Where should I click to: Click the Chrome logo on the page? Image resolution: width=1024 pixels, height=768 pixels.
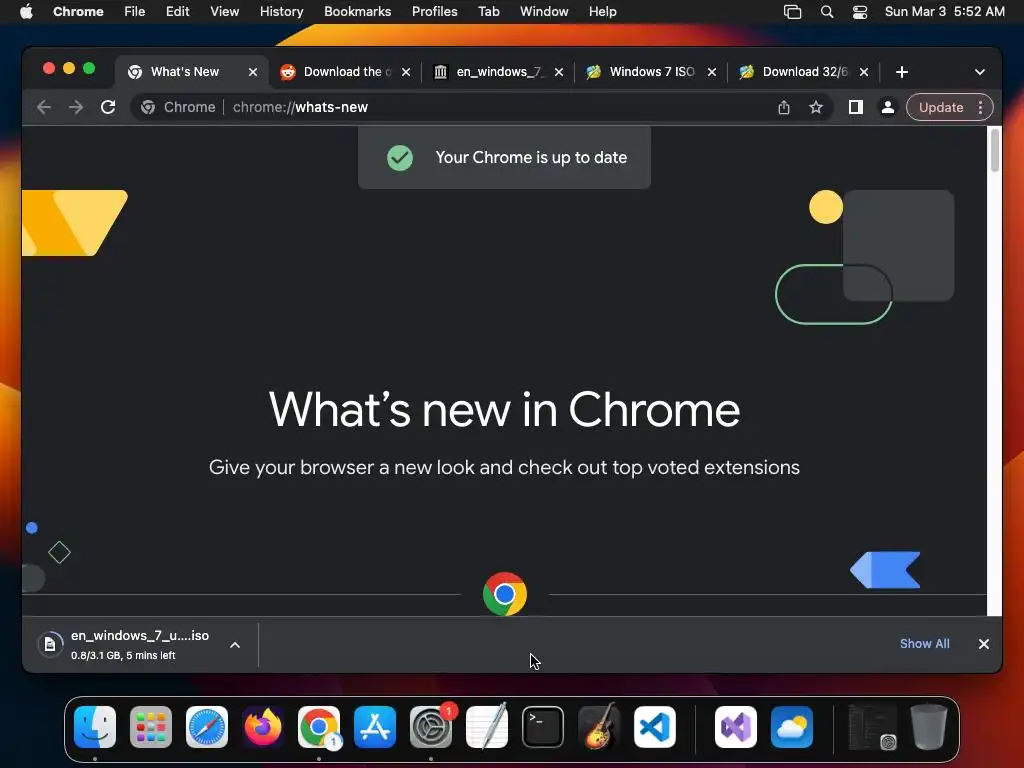[x=505, y=594]
